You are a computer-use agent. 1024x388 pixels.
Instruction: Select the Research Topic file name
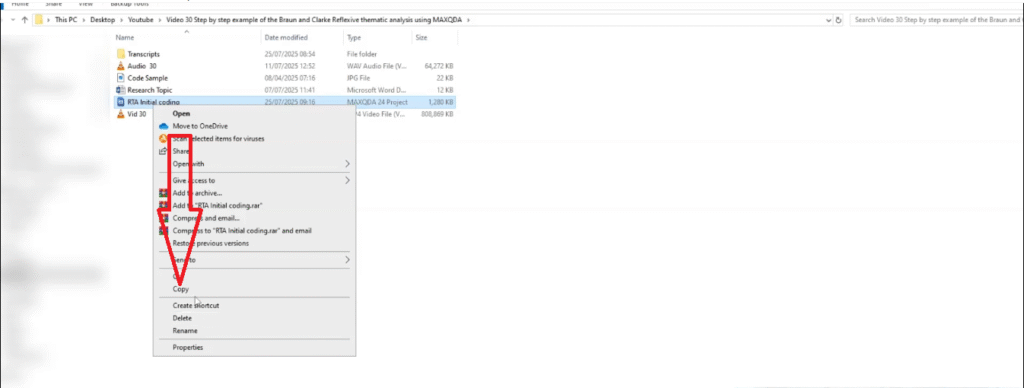pyautogui.click(x=150, y=89)
